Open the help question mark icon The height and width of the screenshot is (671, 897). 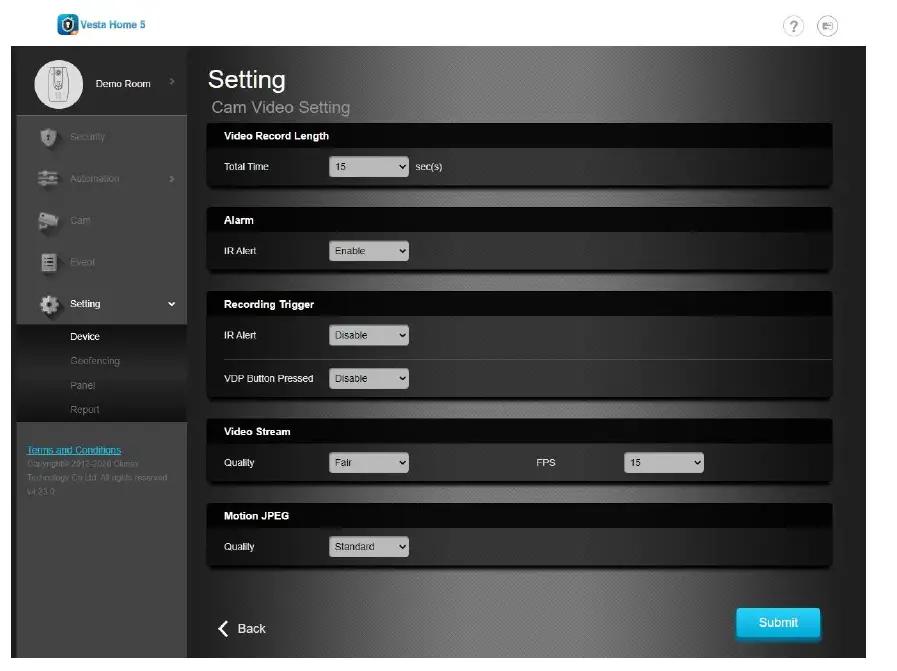click(x=793, y=26)
